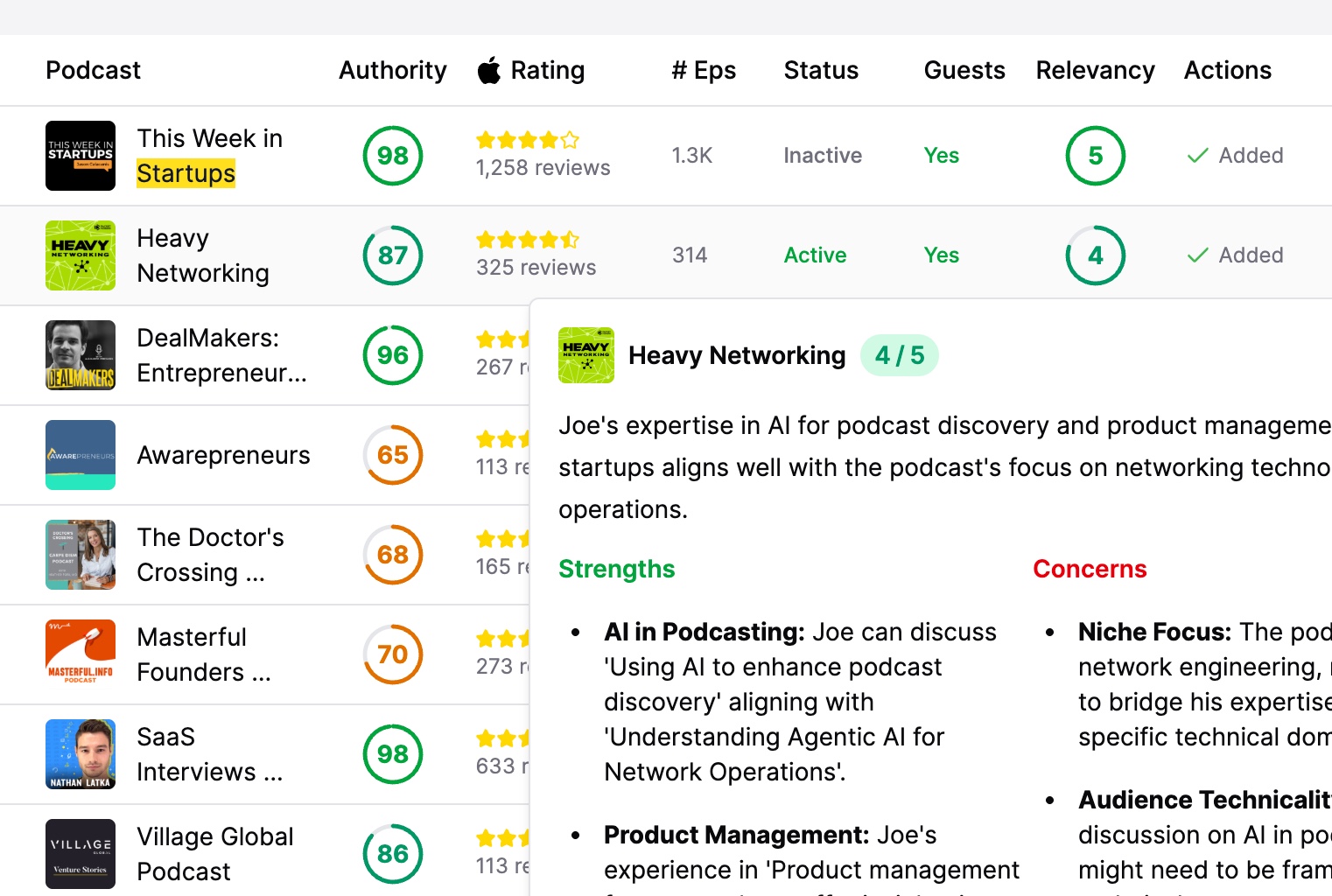Sort by Podcast column header
Viewport: 1332px width, 896px height.
click(x=93, y=70)
